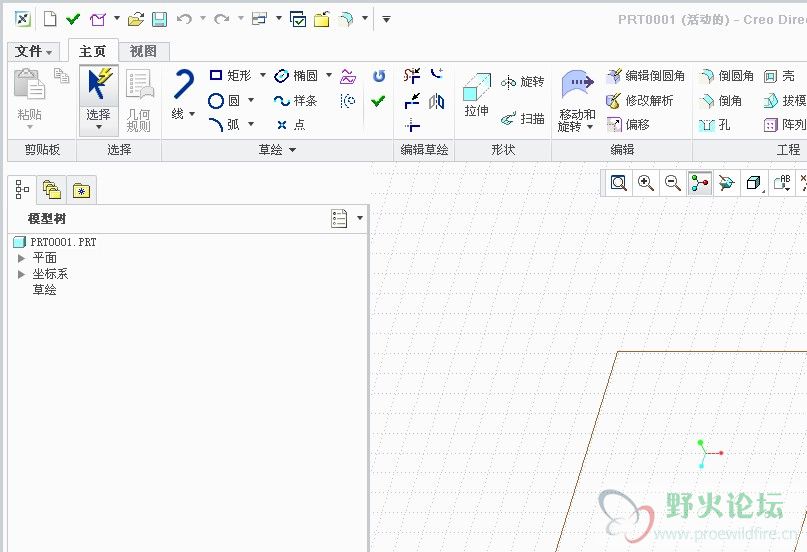Click the Copy icon in 剪贴板 group

(62, 76)
